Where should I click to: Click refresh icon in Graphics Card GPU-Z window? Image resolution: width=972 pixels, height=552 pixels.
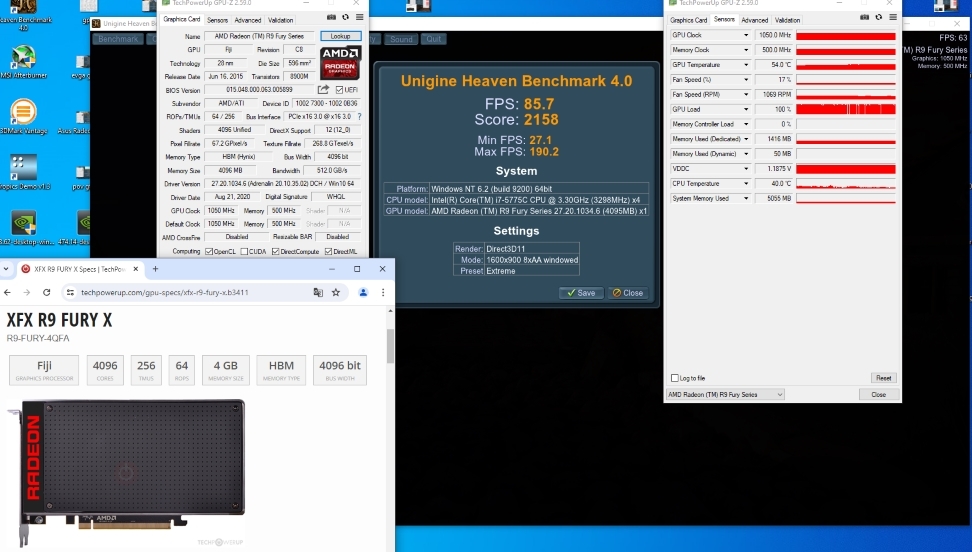(345, 17)
